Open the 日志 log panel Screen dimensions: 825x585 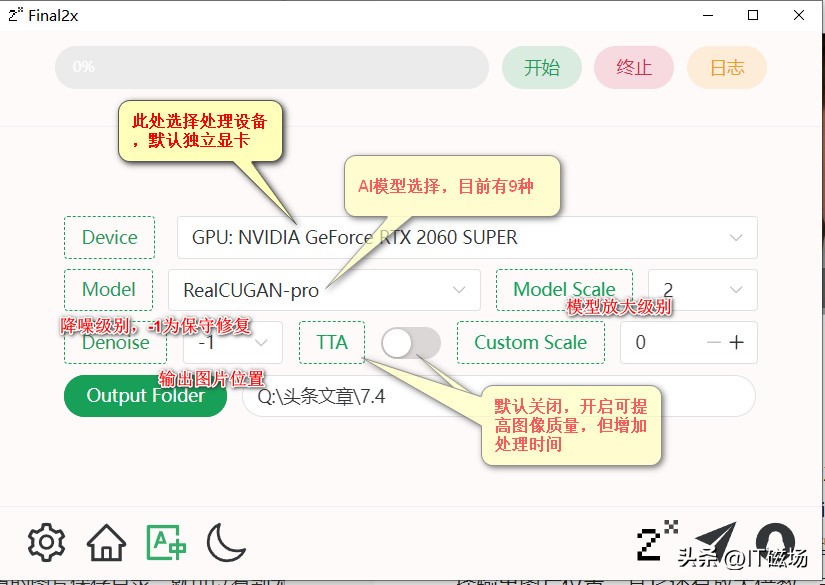pos(726,67)
